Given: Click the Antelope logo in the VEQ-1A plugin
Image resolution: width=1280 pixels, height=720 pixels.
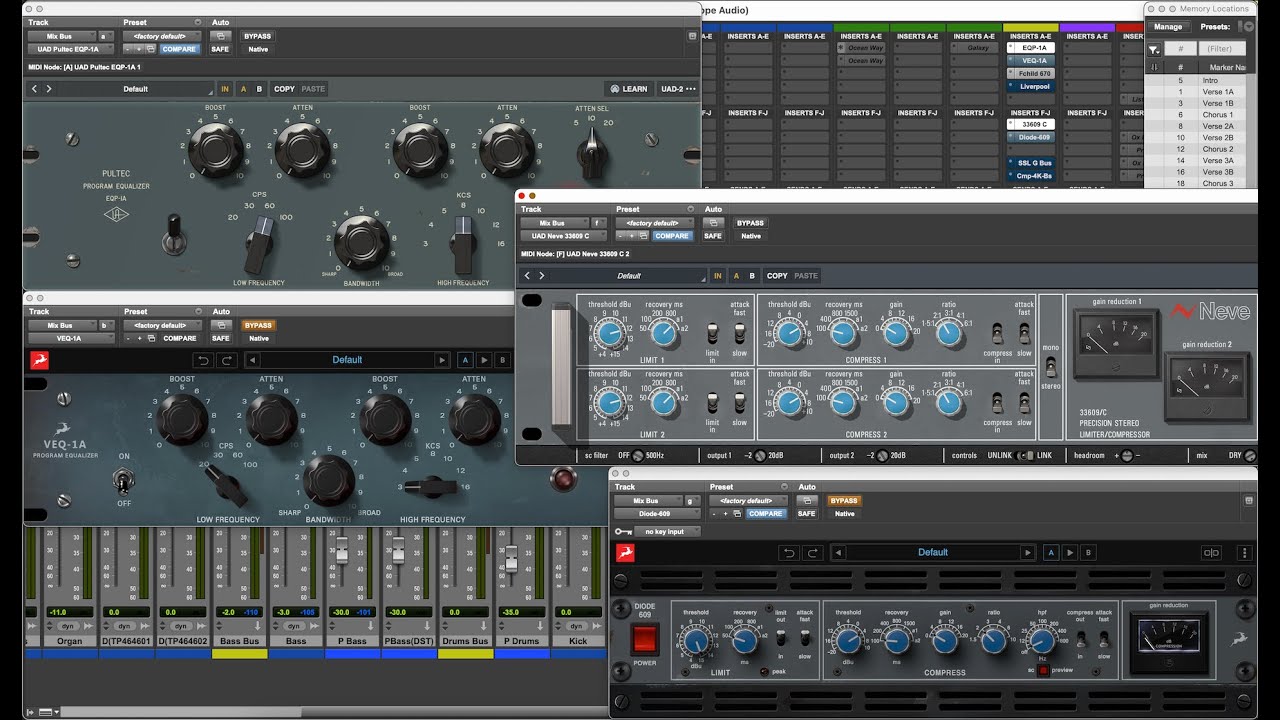Looking at the screenshot, I should [39, 360].
